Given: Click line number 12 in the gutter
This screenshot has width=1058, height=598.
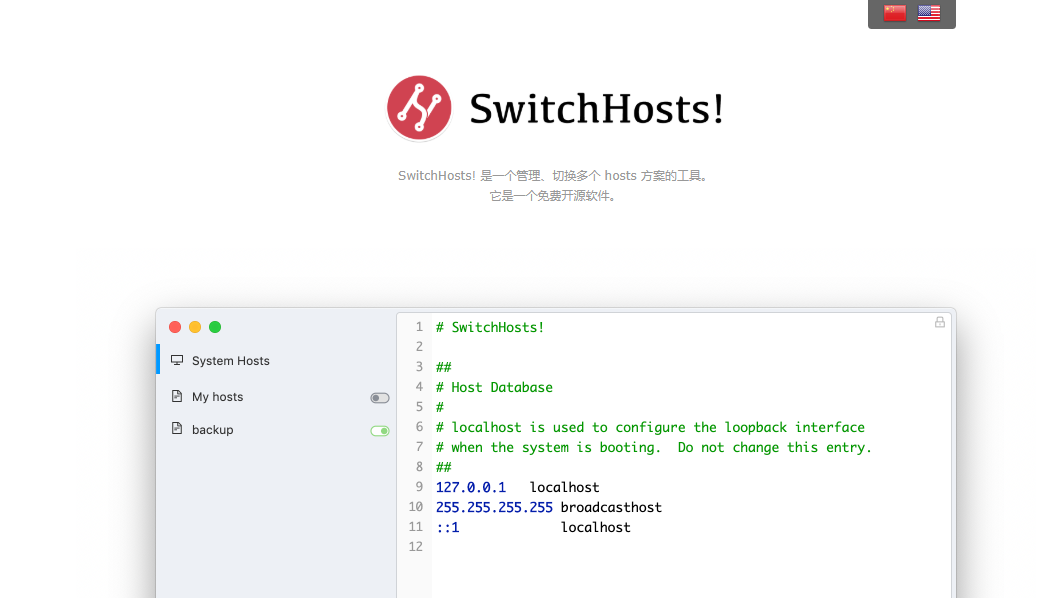Looking at the screenshot, I should 416,547.
